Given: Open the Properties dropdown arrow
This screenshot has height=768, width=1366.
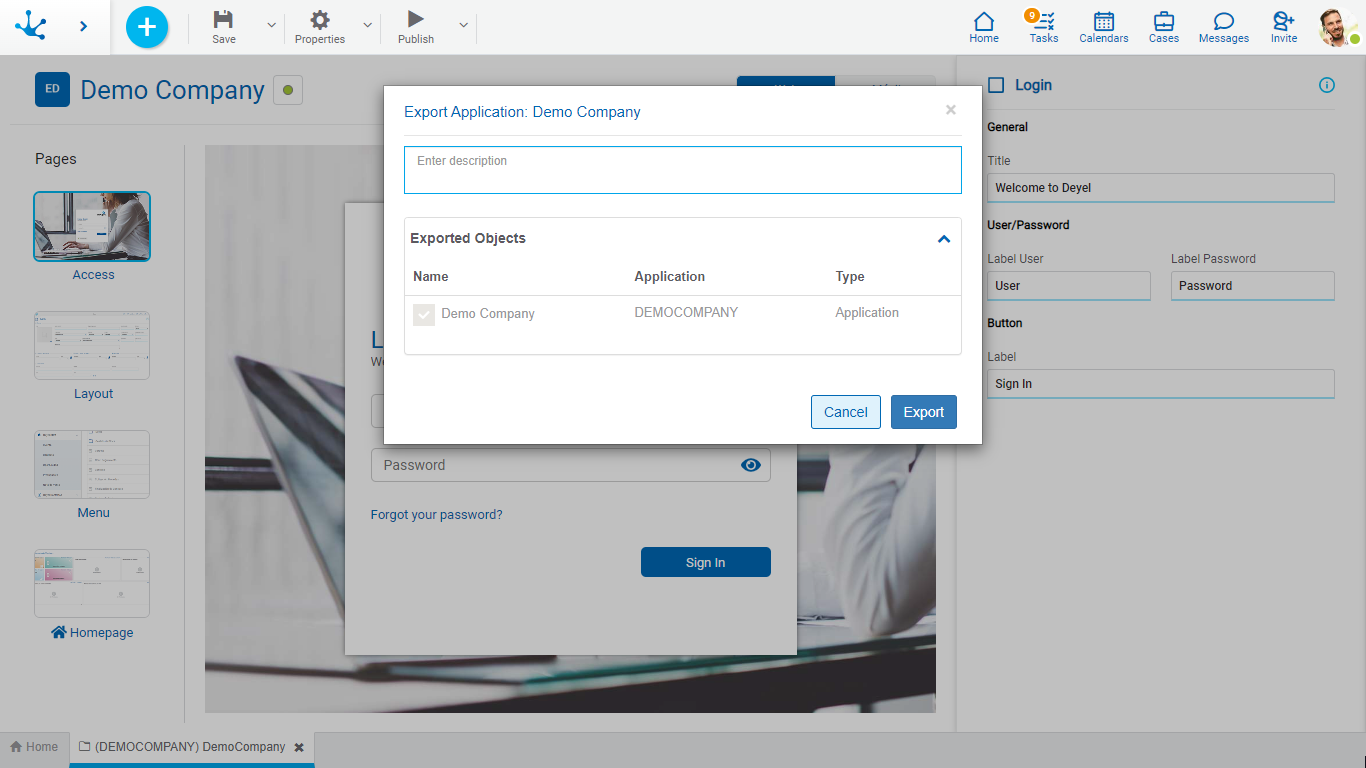Looking at the screenshot, I should click(367, 25).
